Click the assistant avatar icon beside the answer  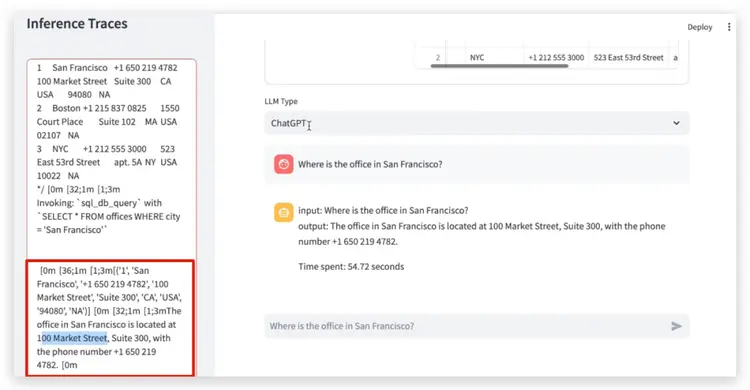pyautogui.click(x=284, y=212)
